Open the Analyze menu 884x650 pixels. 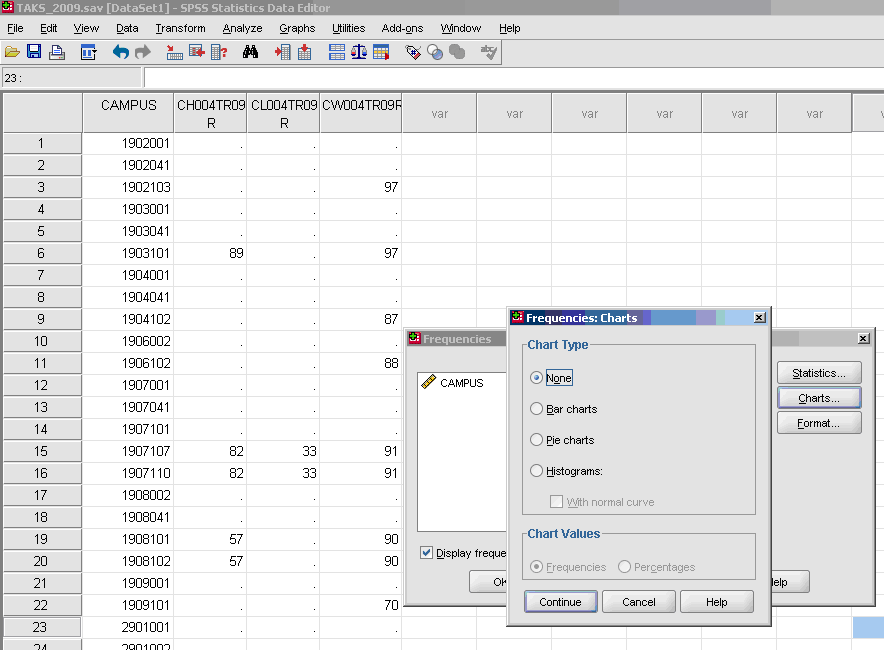(242, 28)
